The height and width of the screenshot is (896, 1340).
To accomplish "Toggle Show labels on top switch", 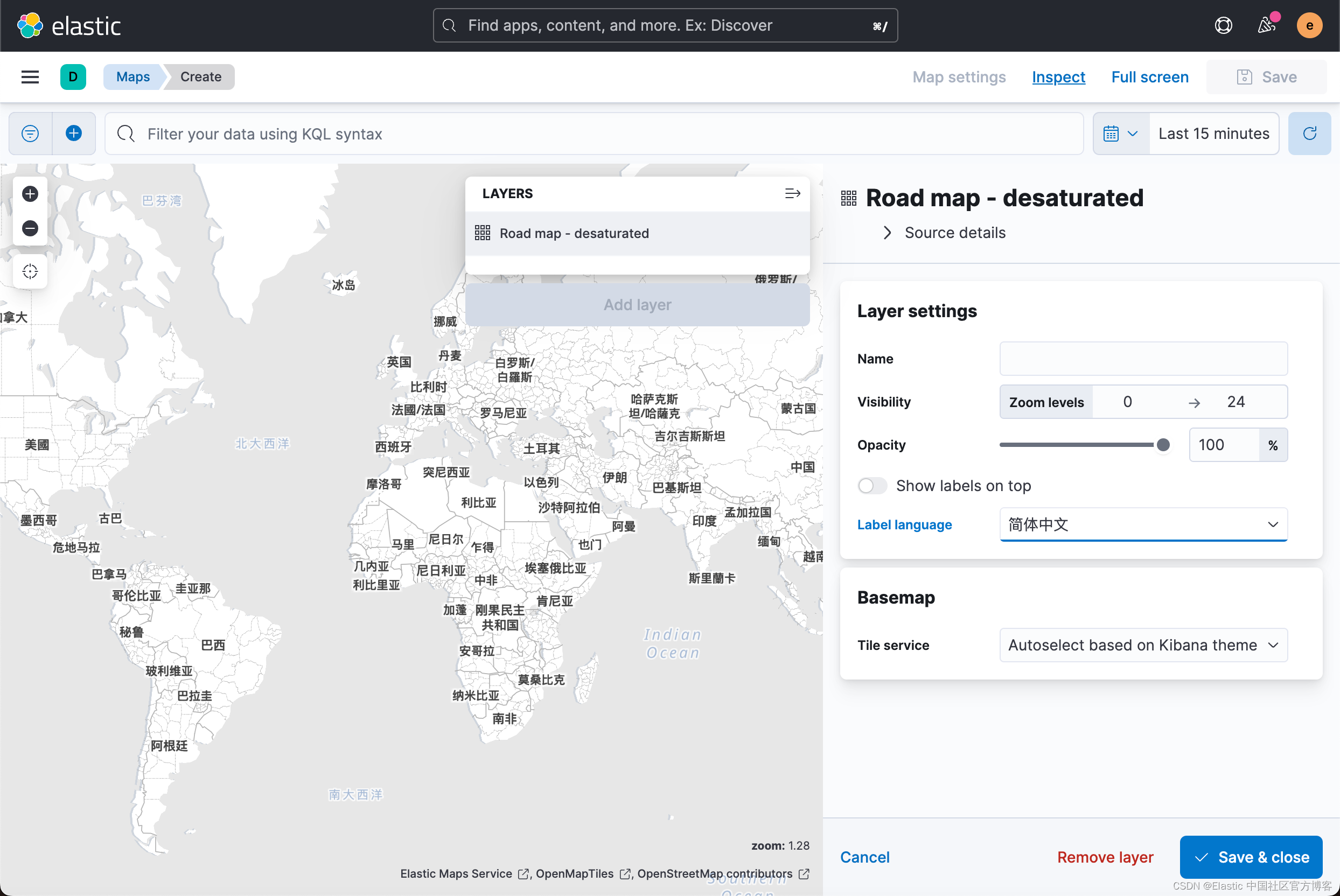I will (x=872, y=486).
